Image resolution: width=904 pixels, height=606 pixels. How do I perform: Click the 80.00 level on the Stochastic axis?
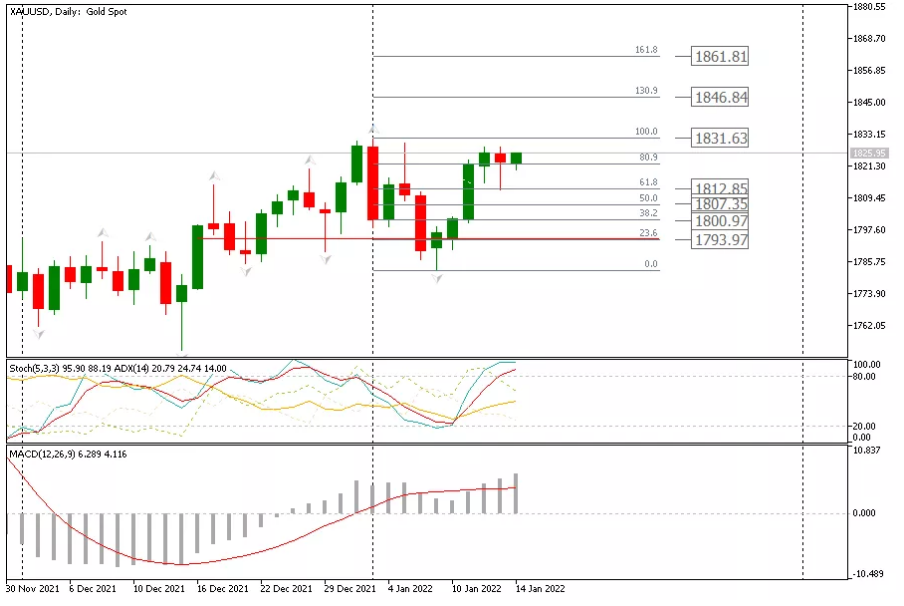[x=864, y=377]
